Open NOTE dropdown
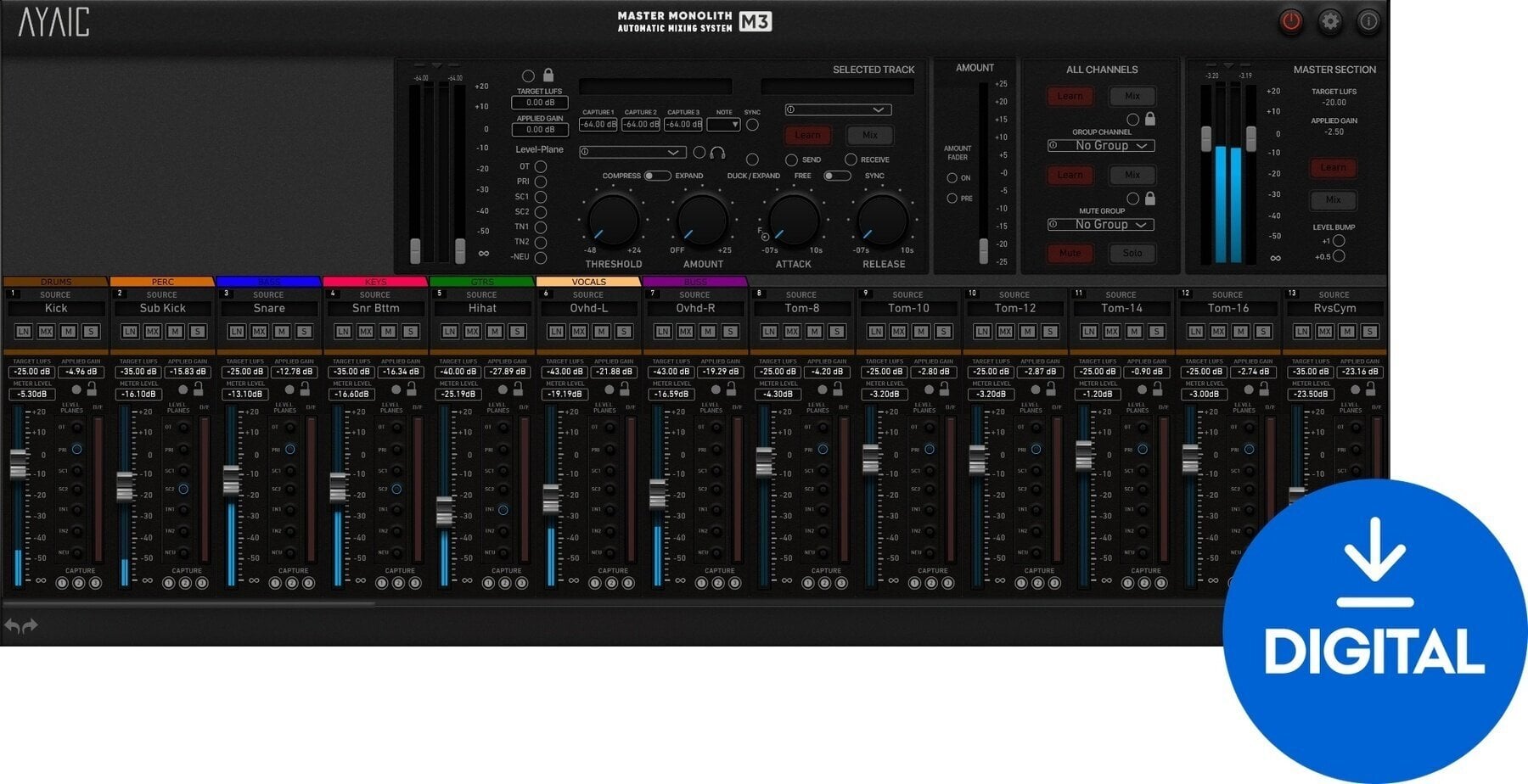This screenshot has height=784, width=1528. click(724, 125)
